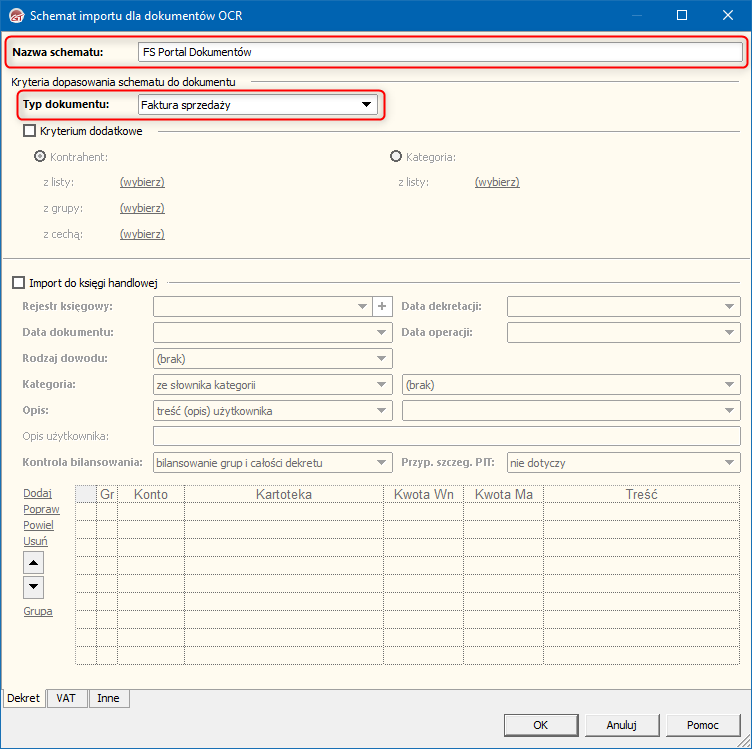Click the Powiel link

[x=38, y=525]
